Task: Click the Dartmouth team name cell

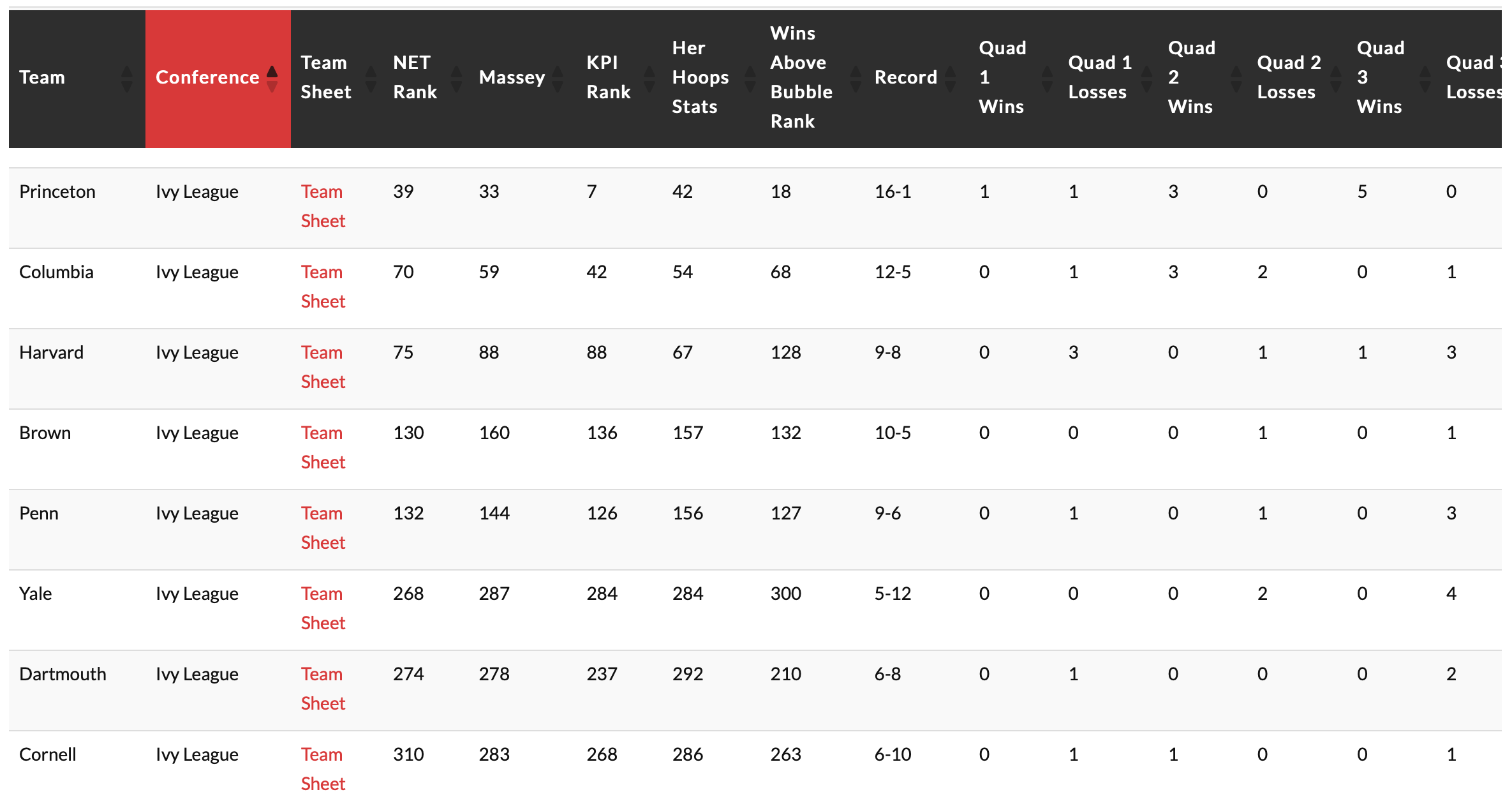Action: (x=63, y=674)
